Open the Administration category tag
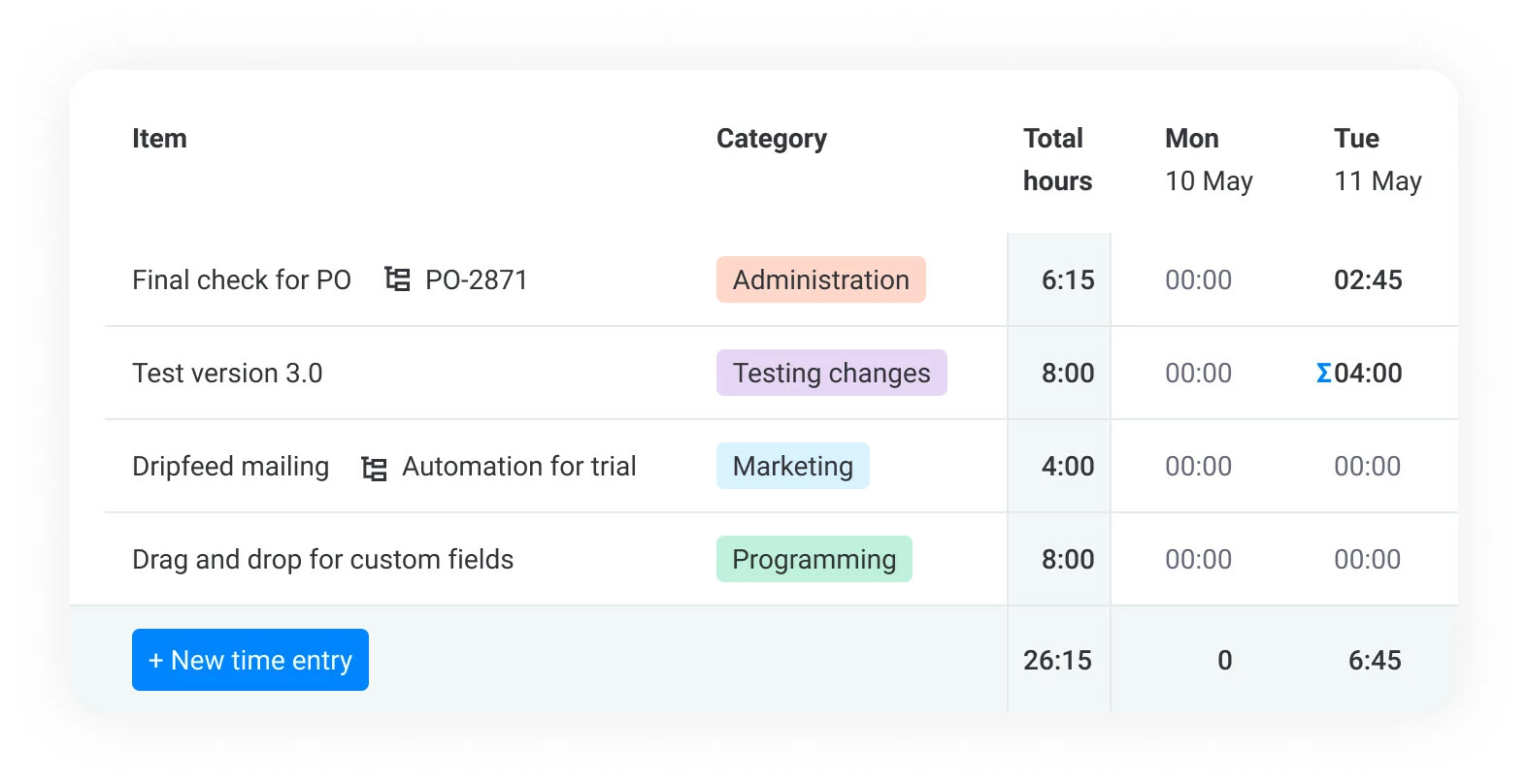Screen dimensions: 1528x784 click(x=821, y=279)
